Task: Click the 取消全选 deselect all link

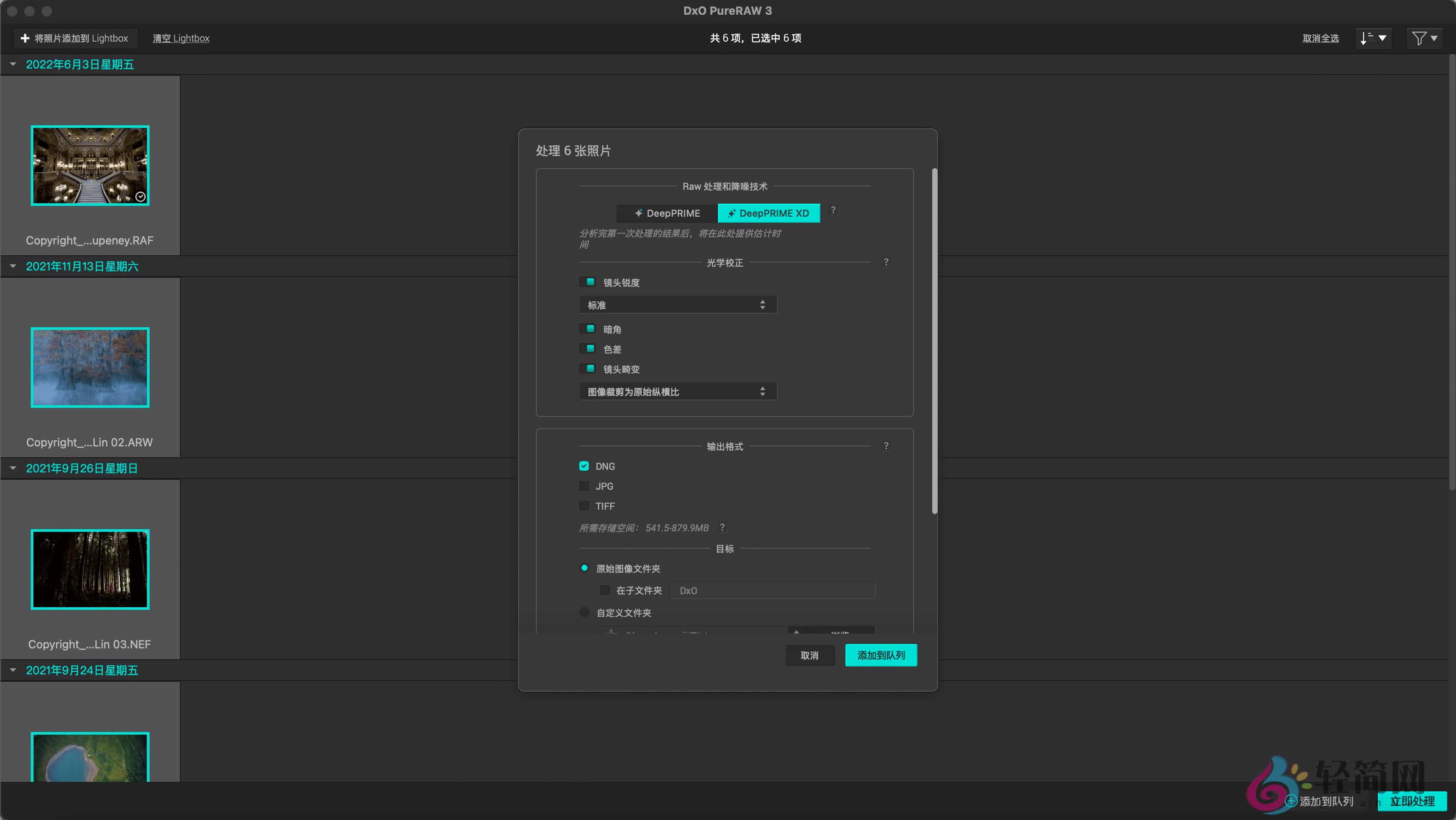Action: (1320, 38)
